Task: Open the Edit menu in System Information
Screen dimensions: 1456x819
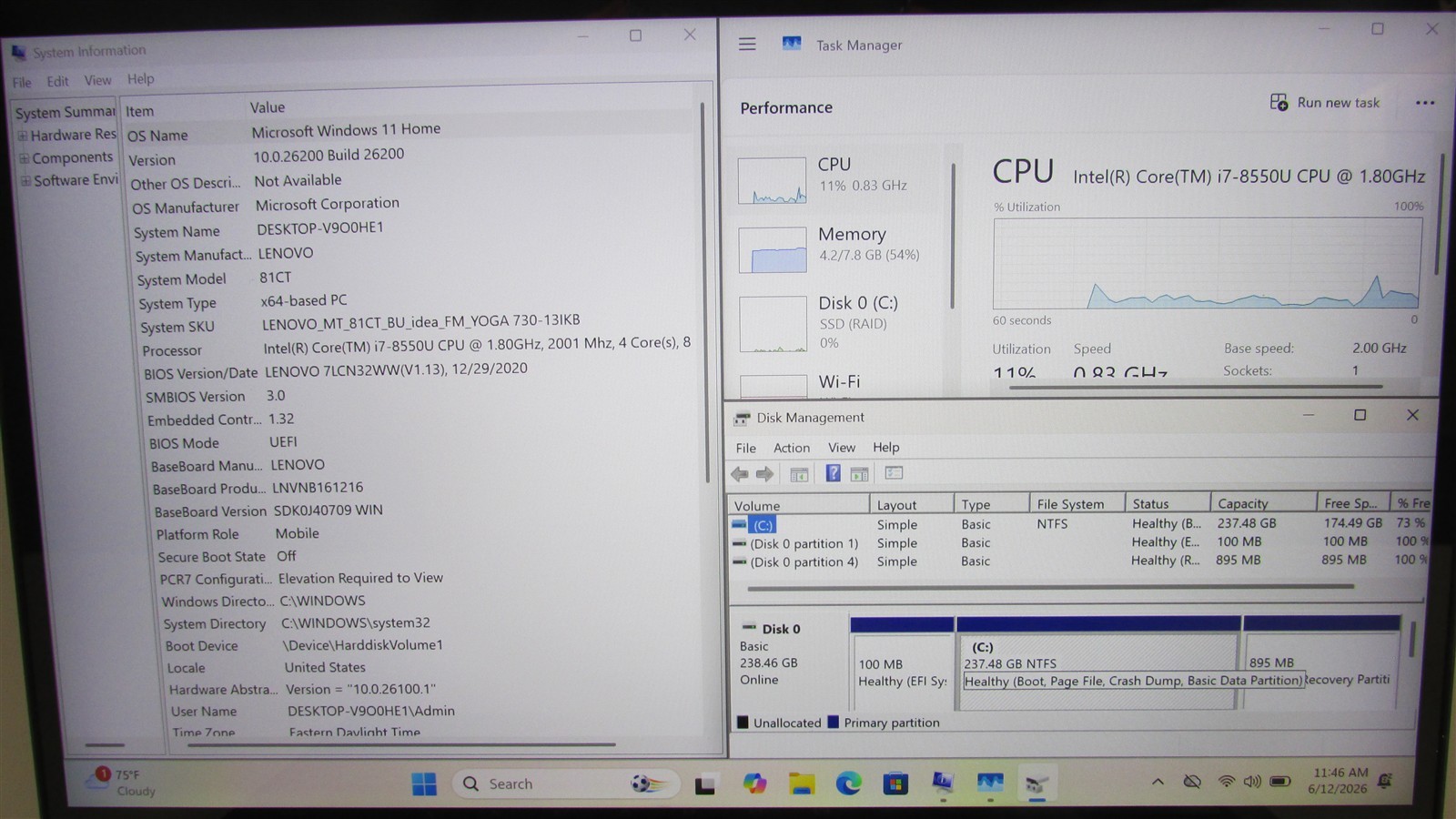Action: pos(57,81)
